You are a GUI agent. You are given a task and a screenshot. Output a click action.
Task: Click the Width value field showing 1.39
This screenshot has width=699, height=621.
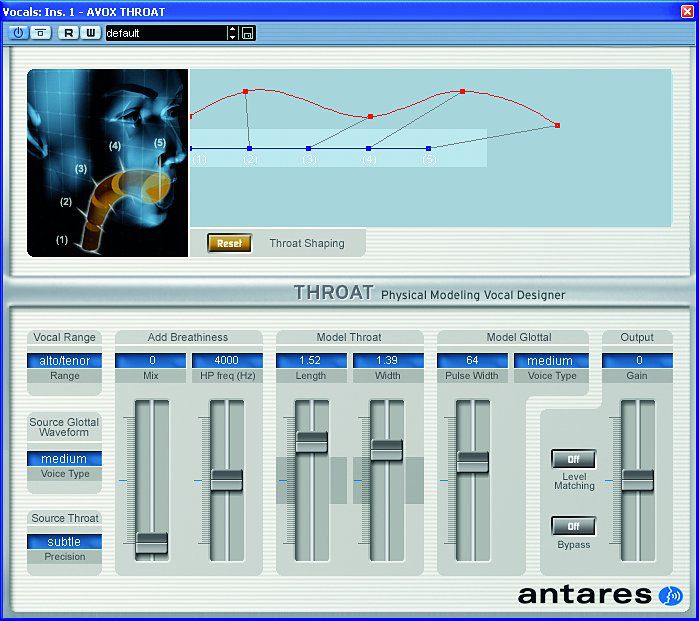point(388,360)
